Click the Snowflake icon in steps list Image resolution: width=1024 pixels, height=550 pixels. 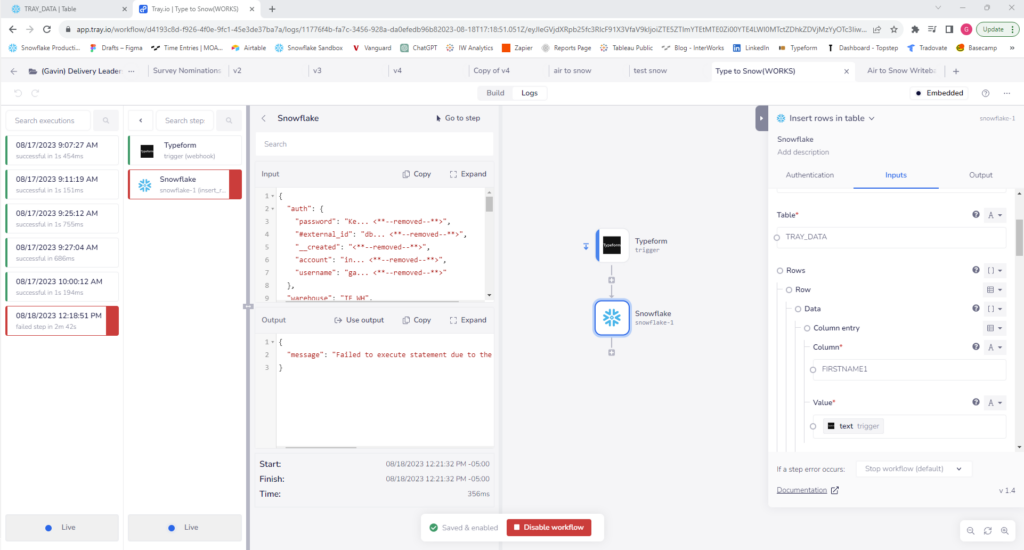pos(145,185)
